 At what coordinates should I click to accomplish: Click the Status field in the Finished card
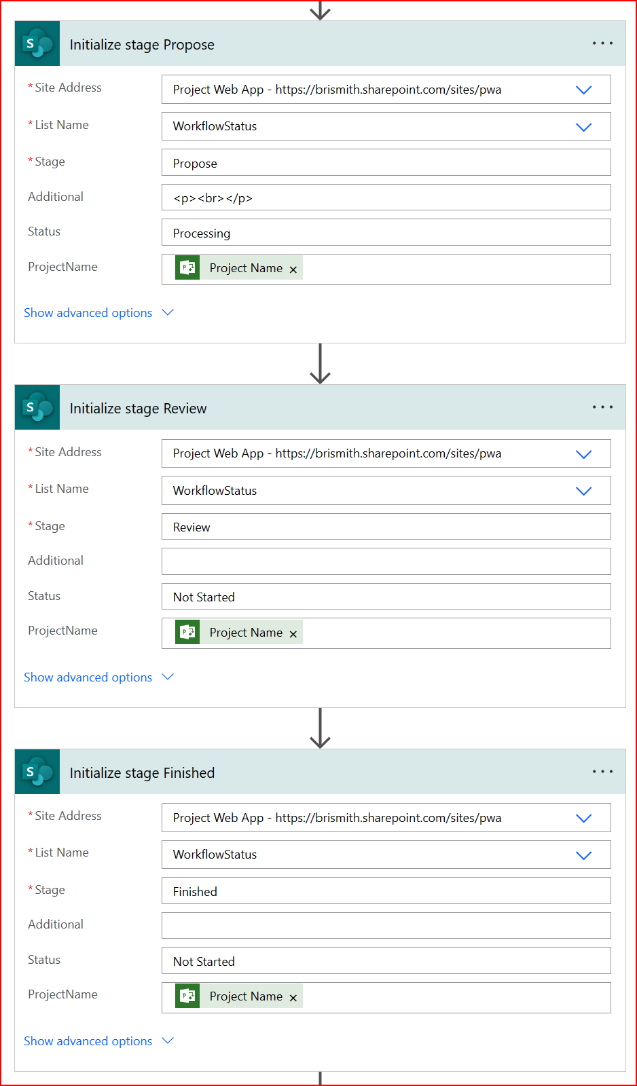pos(386,961)
